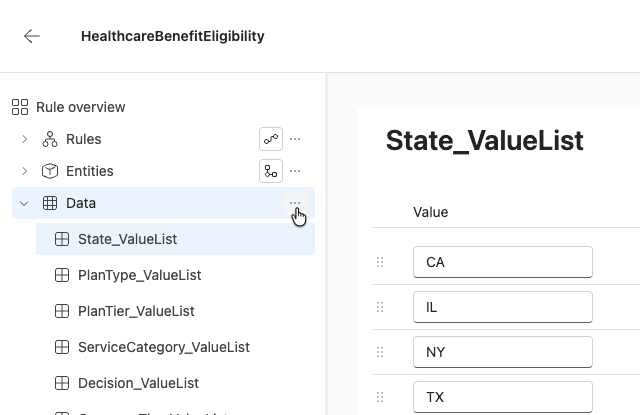Viewport: 640px width, 415px height.
Task: Grab the drag handle of the NY row
Action: (380, 352)
